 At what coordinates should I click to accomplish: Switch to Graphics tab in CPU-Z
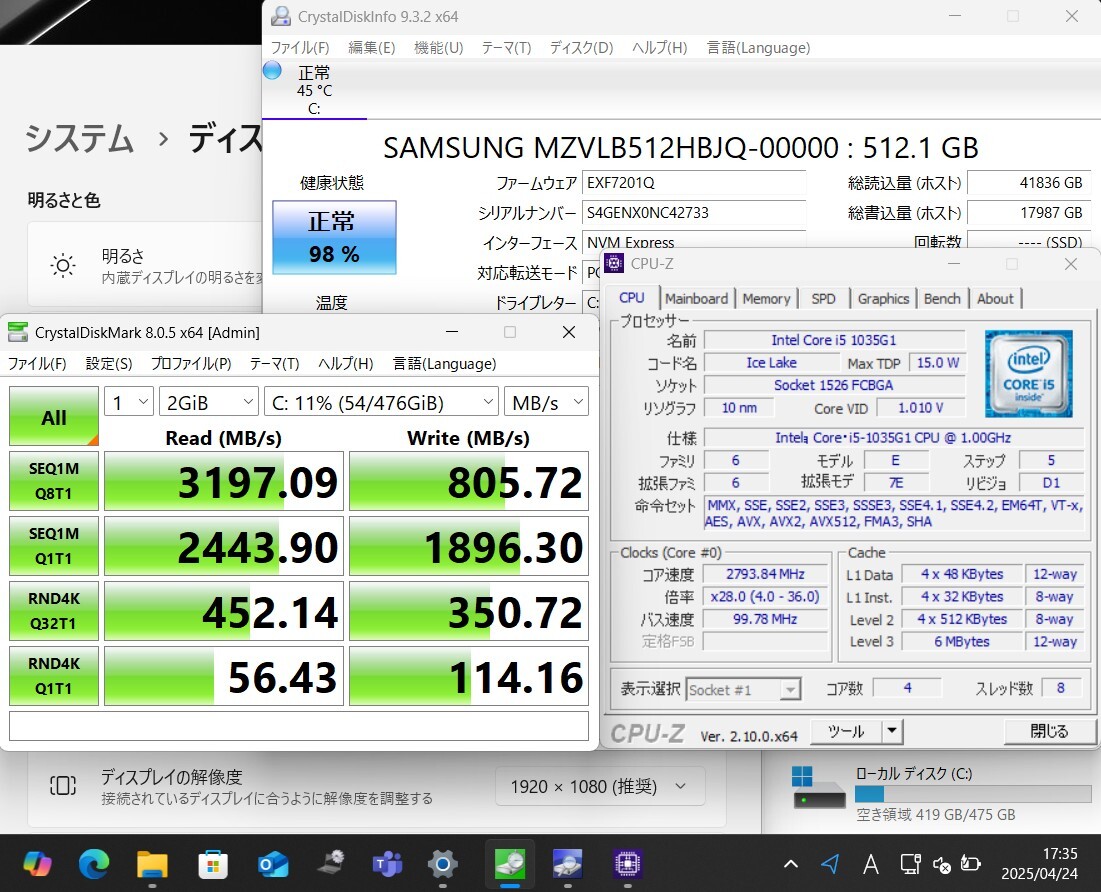click(883, 299)
